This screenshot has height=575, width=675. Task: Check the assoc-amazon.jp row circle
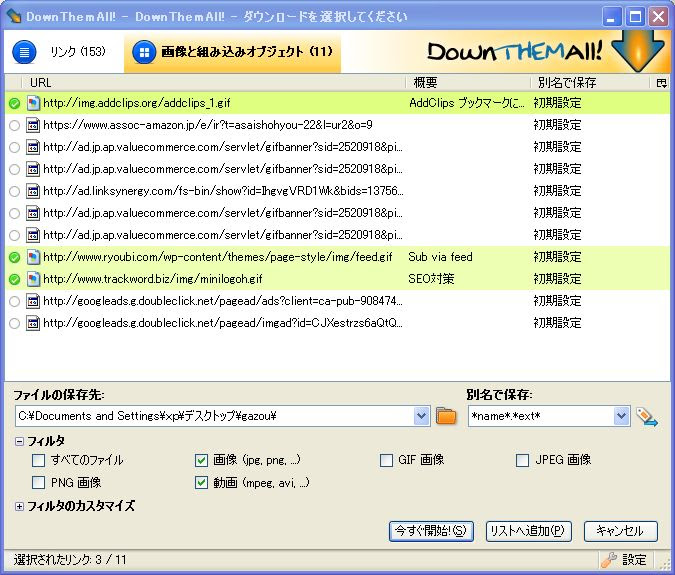(x=15, y=125)
